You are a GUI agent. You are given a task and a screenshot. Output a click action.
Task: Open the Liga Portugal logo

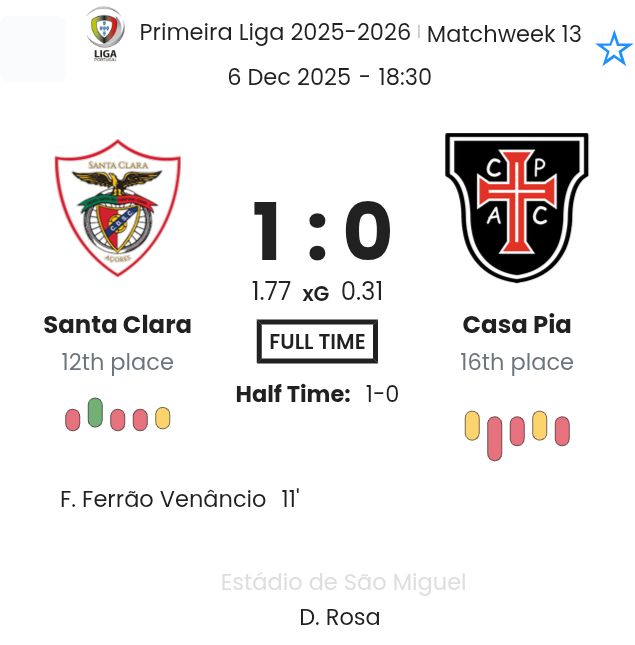(105, 34)
